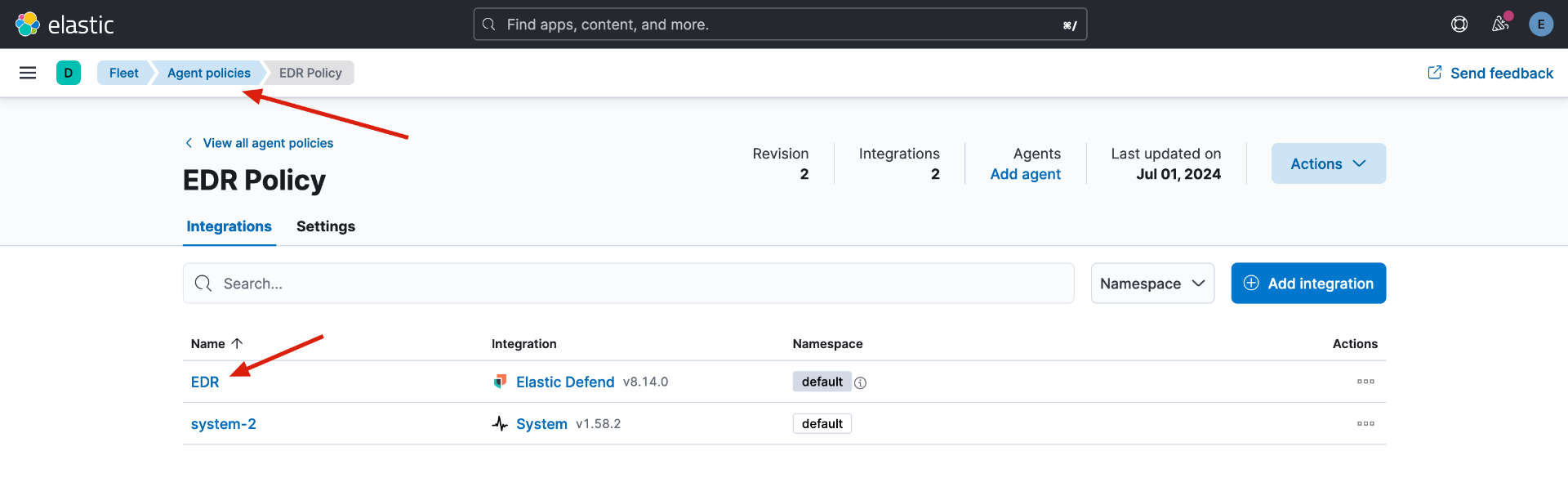Open the hamburger navigation menu

28,73
